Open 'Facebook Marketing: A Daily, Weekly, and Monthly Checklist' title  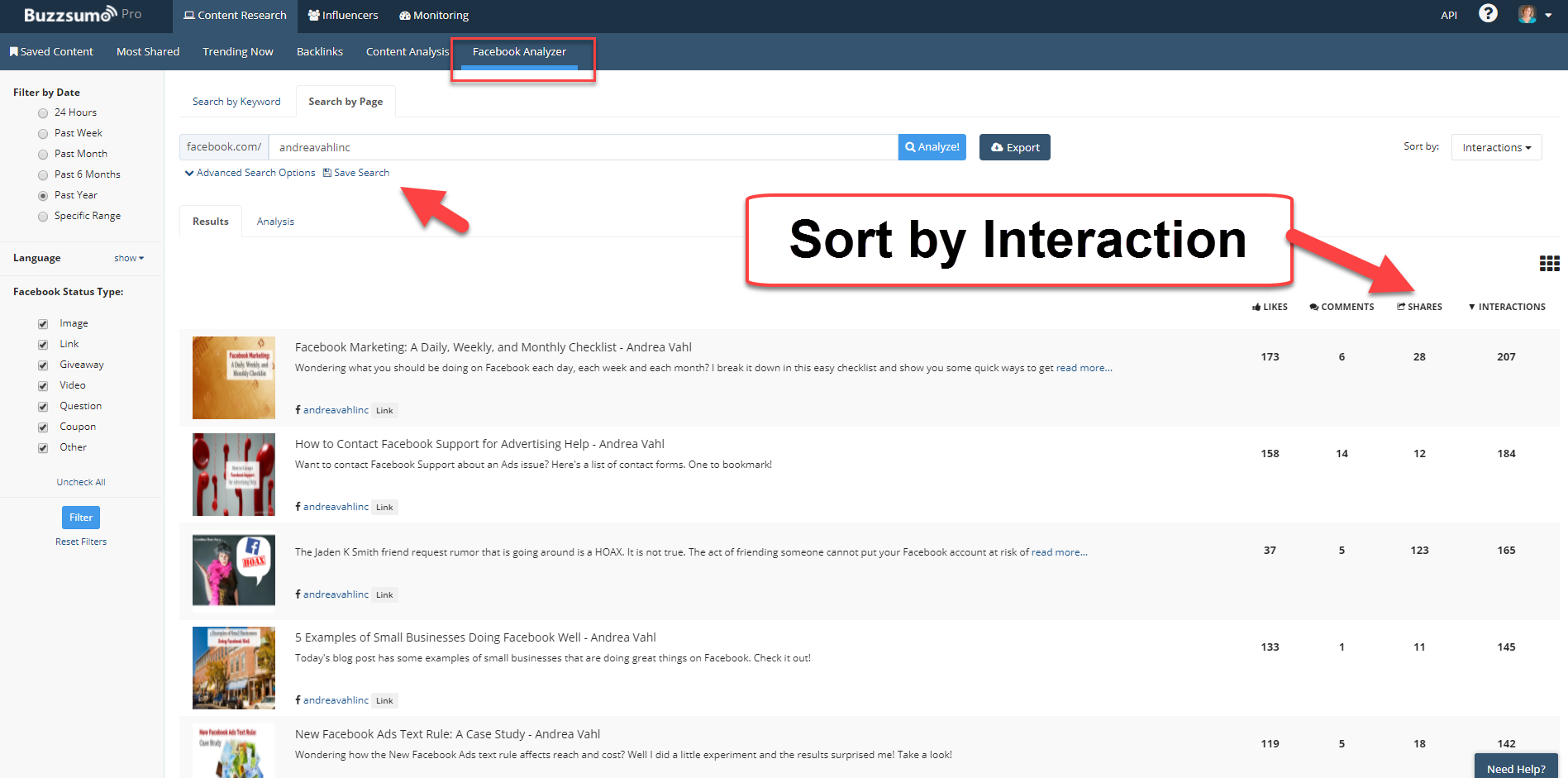tap(493, 347)
